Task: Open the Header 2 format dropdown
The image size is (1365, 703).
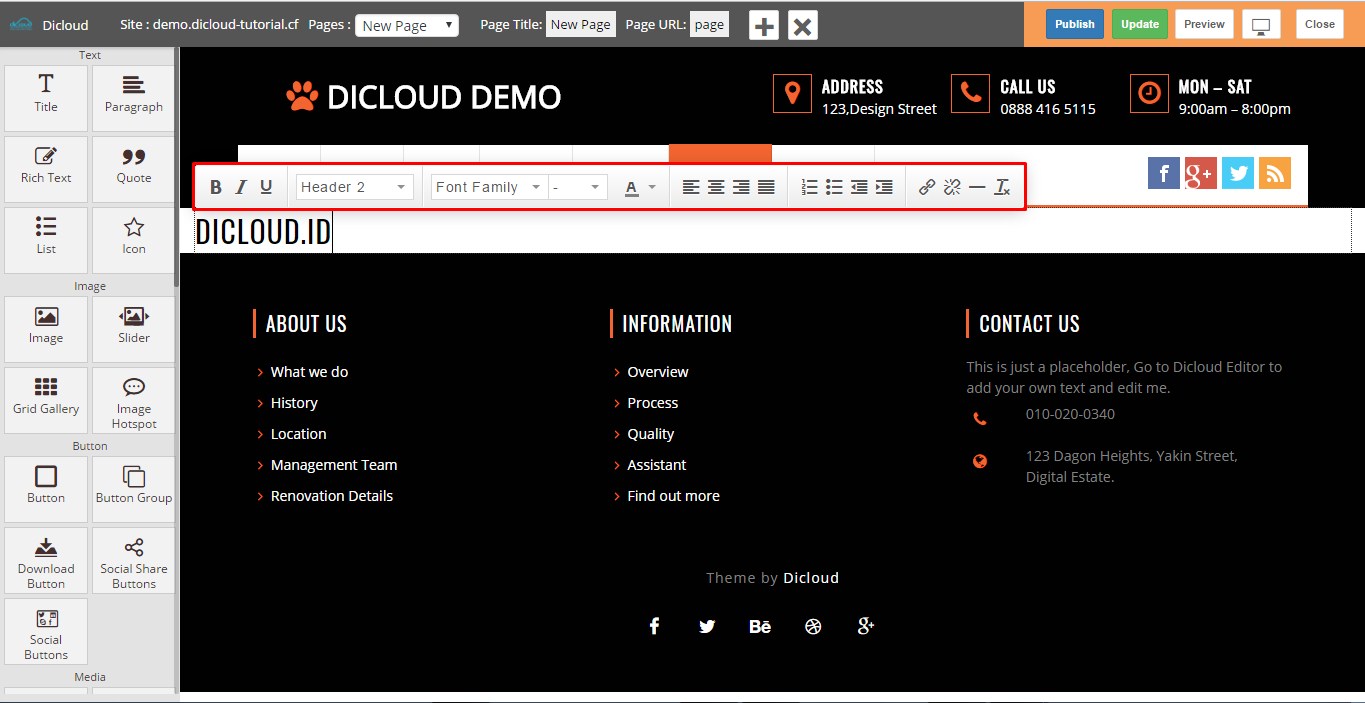Action: tap(355, 187)
